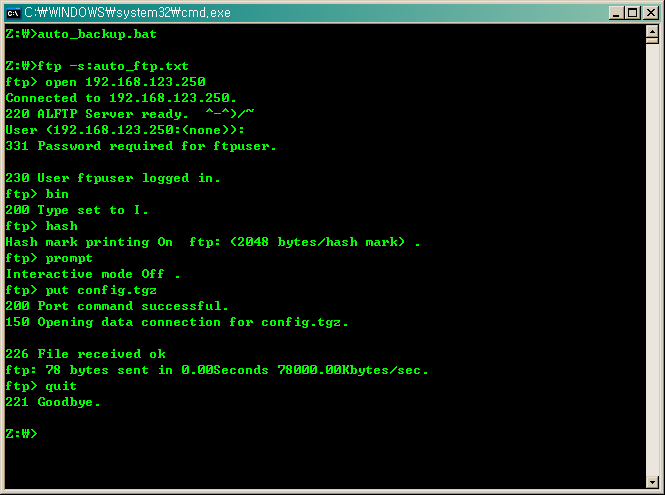Click '150 Opening data connection' line
This screenshot has width=665, height=495.
[177, 322]
